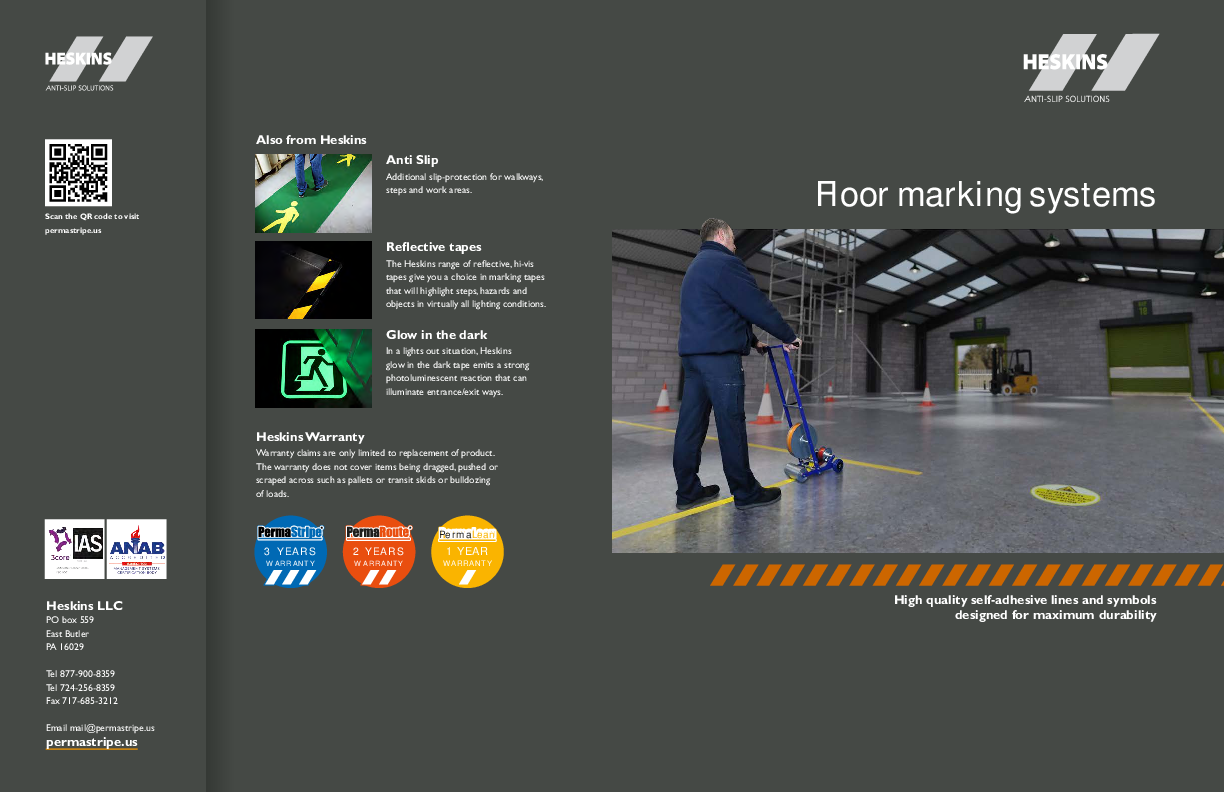1224x792 pixels.
Task: Click the Also from Heskins heading
Action: coord(311,140)
